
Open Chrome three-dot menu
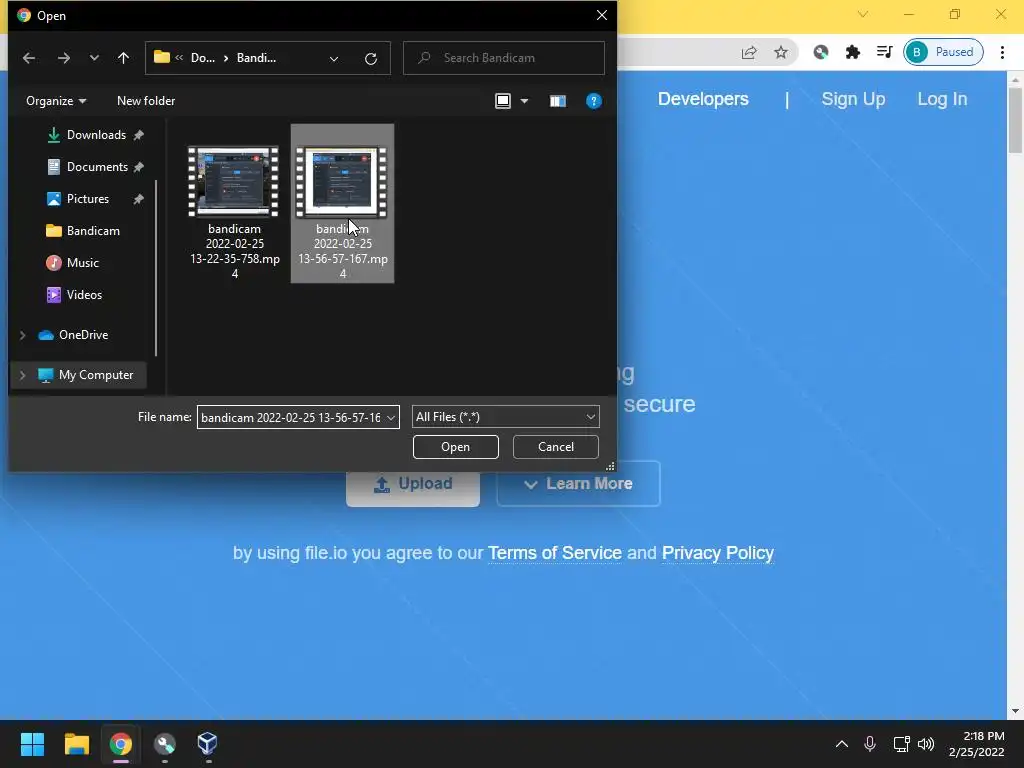tap(1002, 52)
